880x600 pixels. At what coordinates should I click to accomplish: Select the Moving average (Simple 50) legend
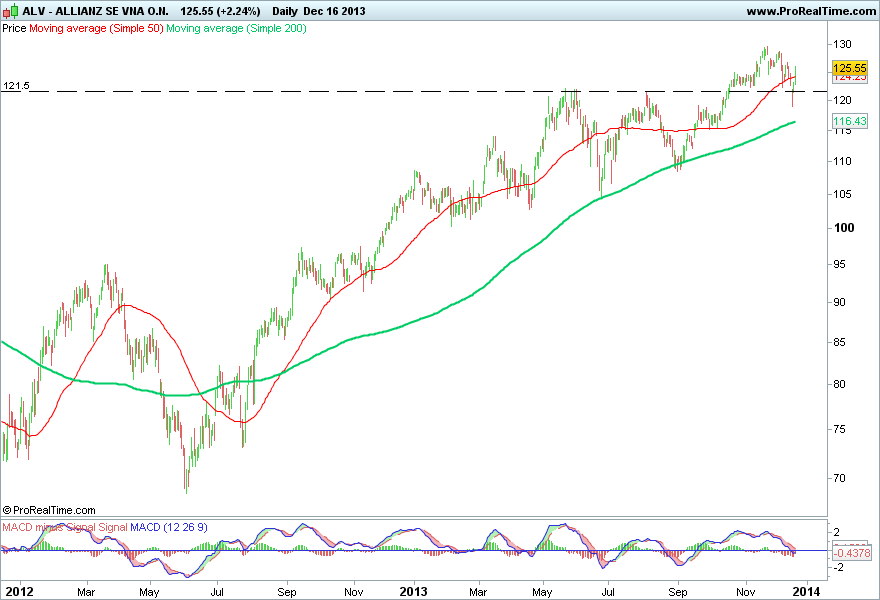coord(96,28)
